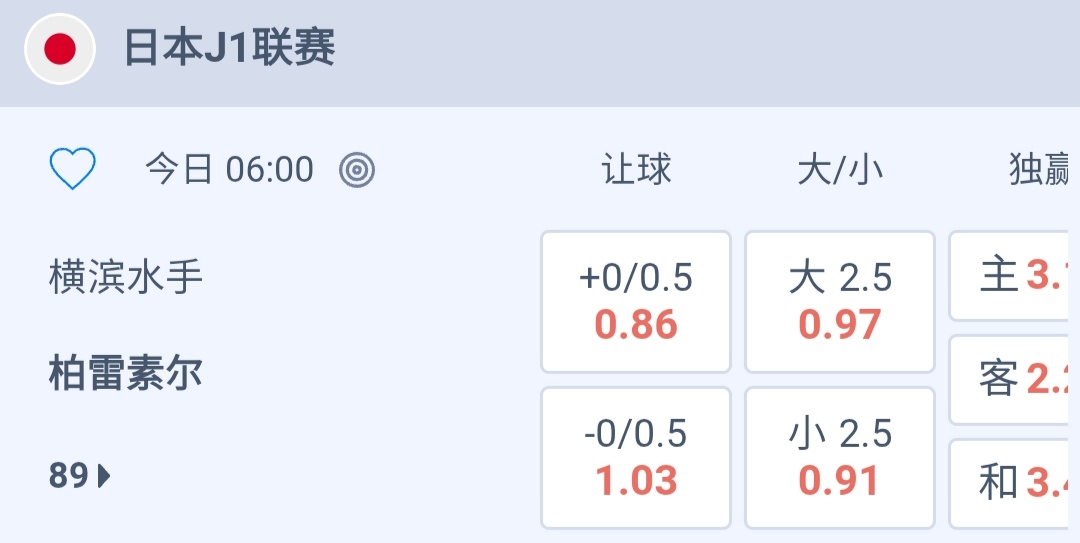Image resolution: width=1080 pixels, height=543 pixels.
Task: Select the 大/小 over-under column header
Action: pos(840,170)
